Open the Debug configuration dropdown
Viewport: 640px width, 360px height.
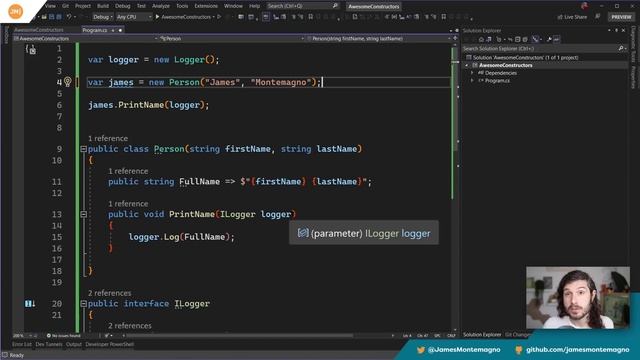click(x=102, y=17)
